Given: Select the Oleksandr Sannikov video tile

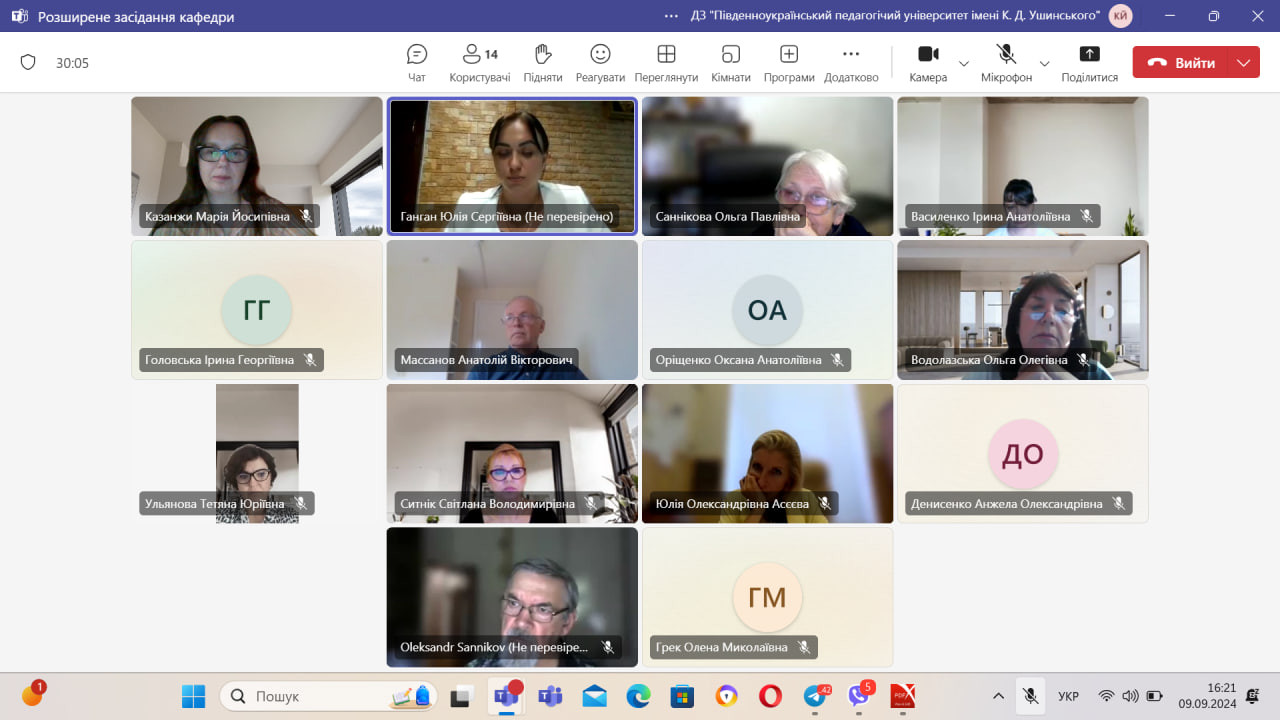Looking at the screenshot, I should click(512, 597).
